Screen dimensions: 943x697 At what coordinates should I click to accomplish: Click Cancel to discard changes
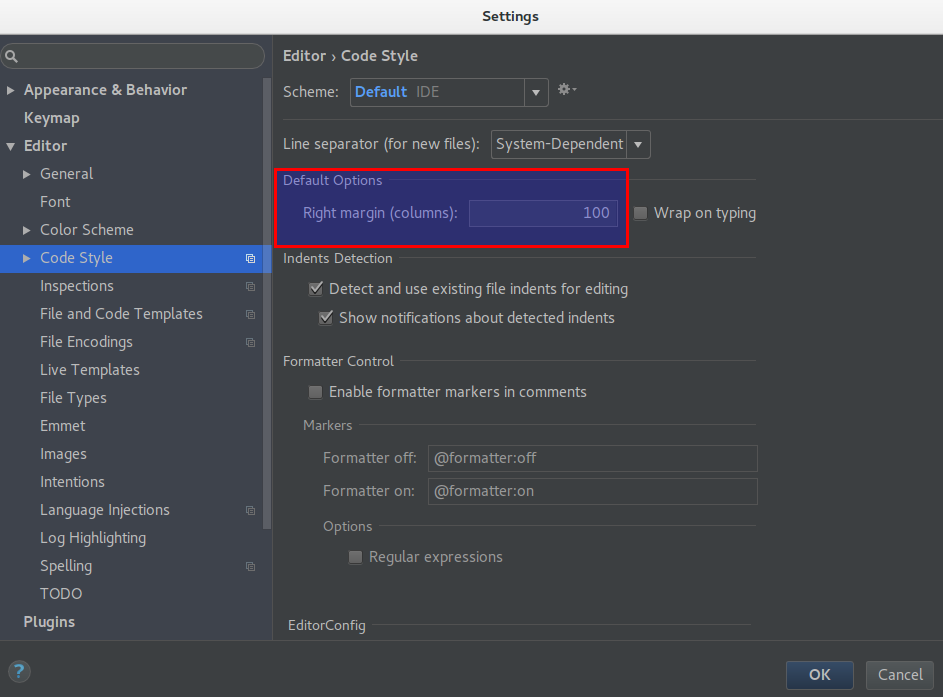tap(898, 675)
